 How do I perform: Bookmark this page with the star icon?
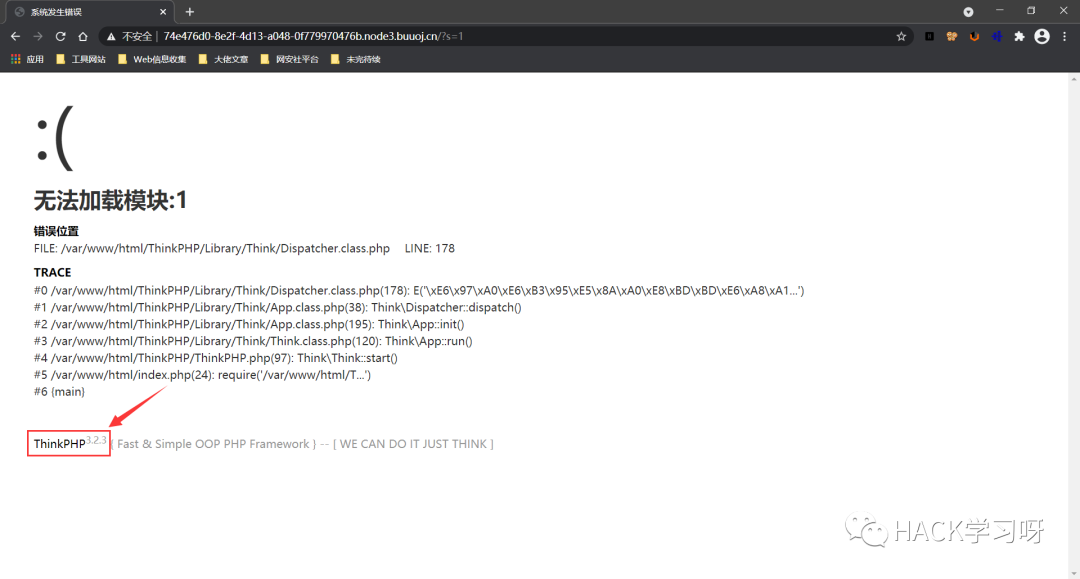pos(901,36)
